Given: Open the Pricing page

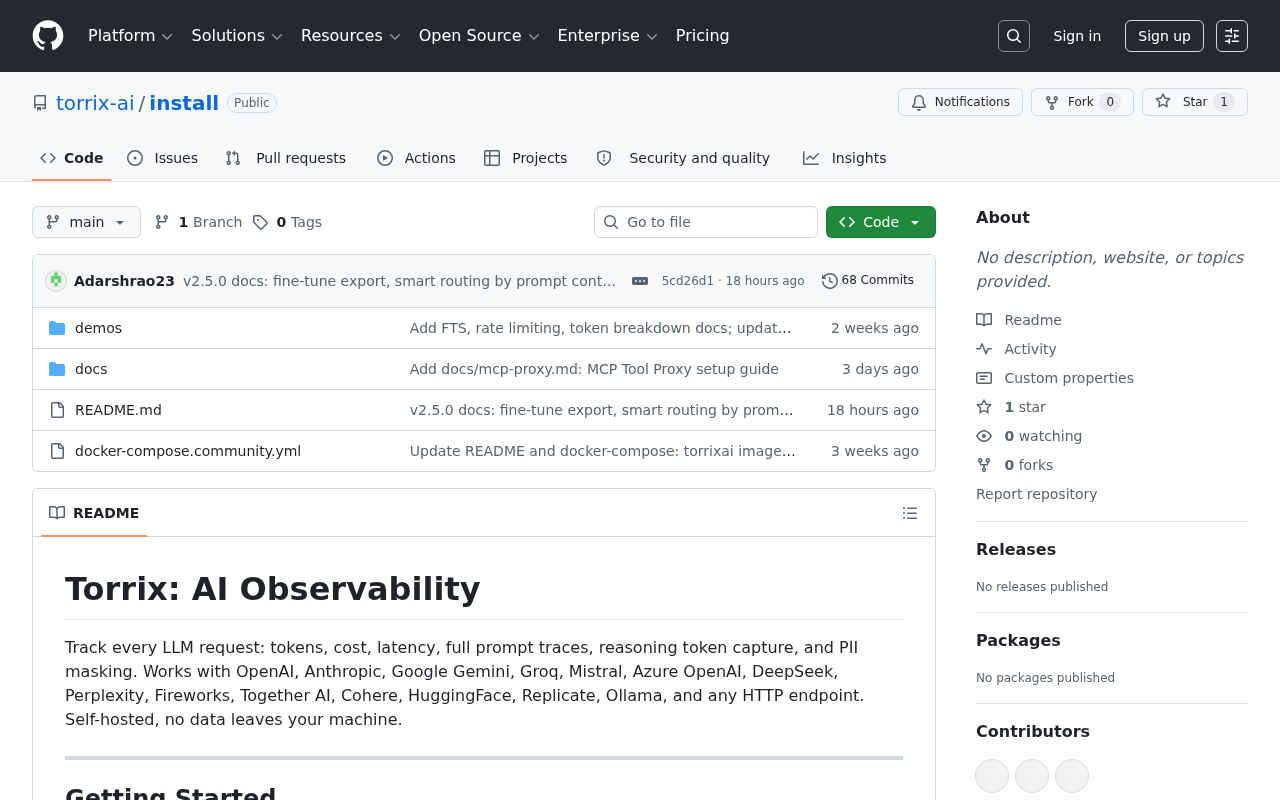Looking at the screenshot, I should (x=702, y=36).
